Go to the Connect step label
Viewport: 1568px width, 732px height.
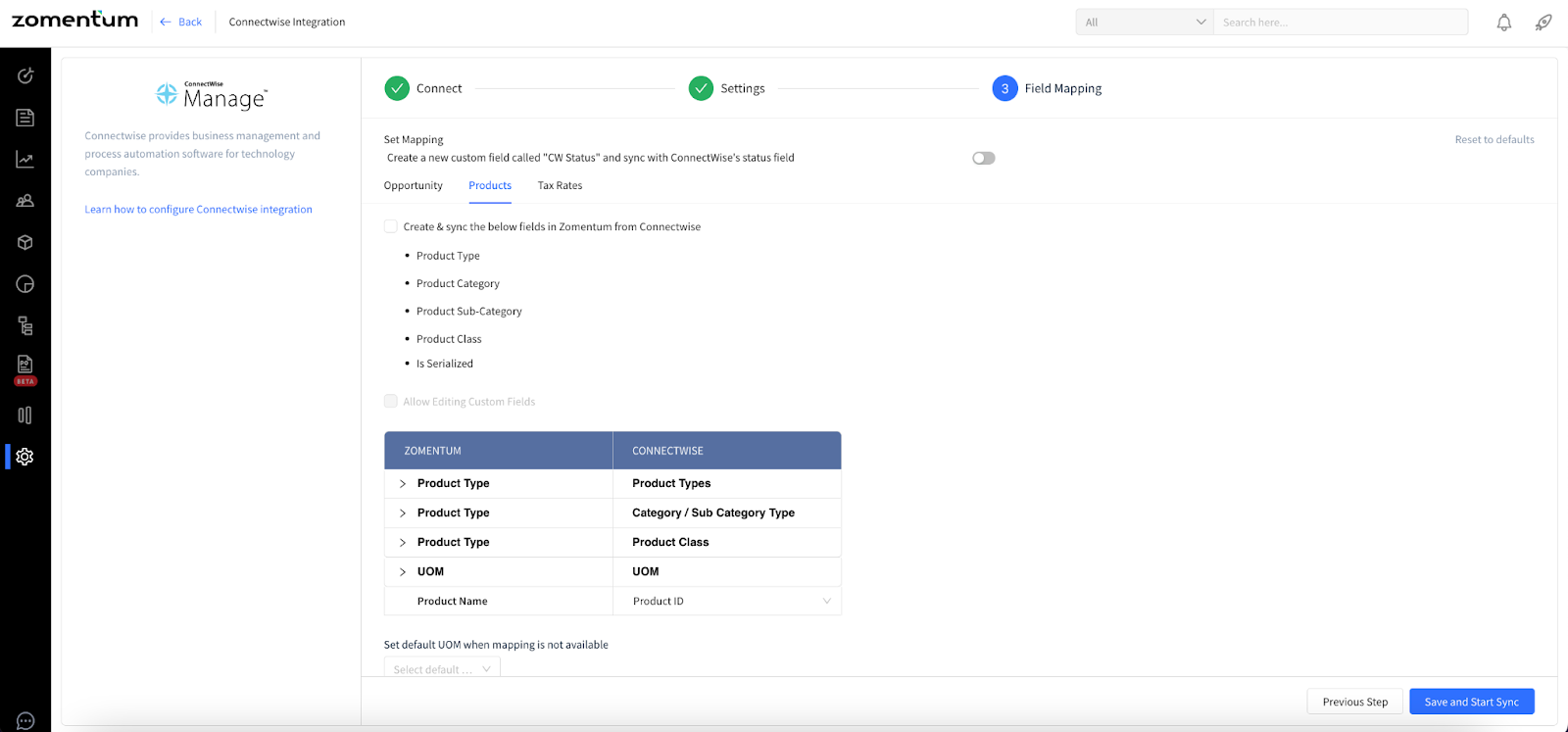439,88
